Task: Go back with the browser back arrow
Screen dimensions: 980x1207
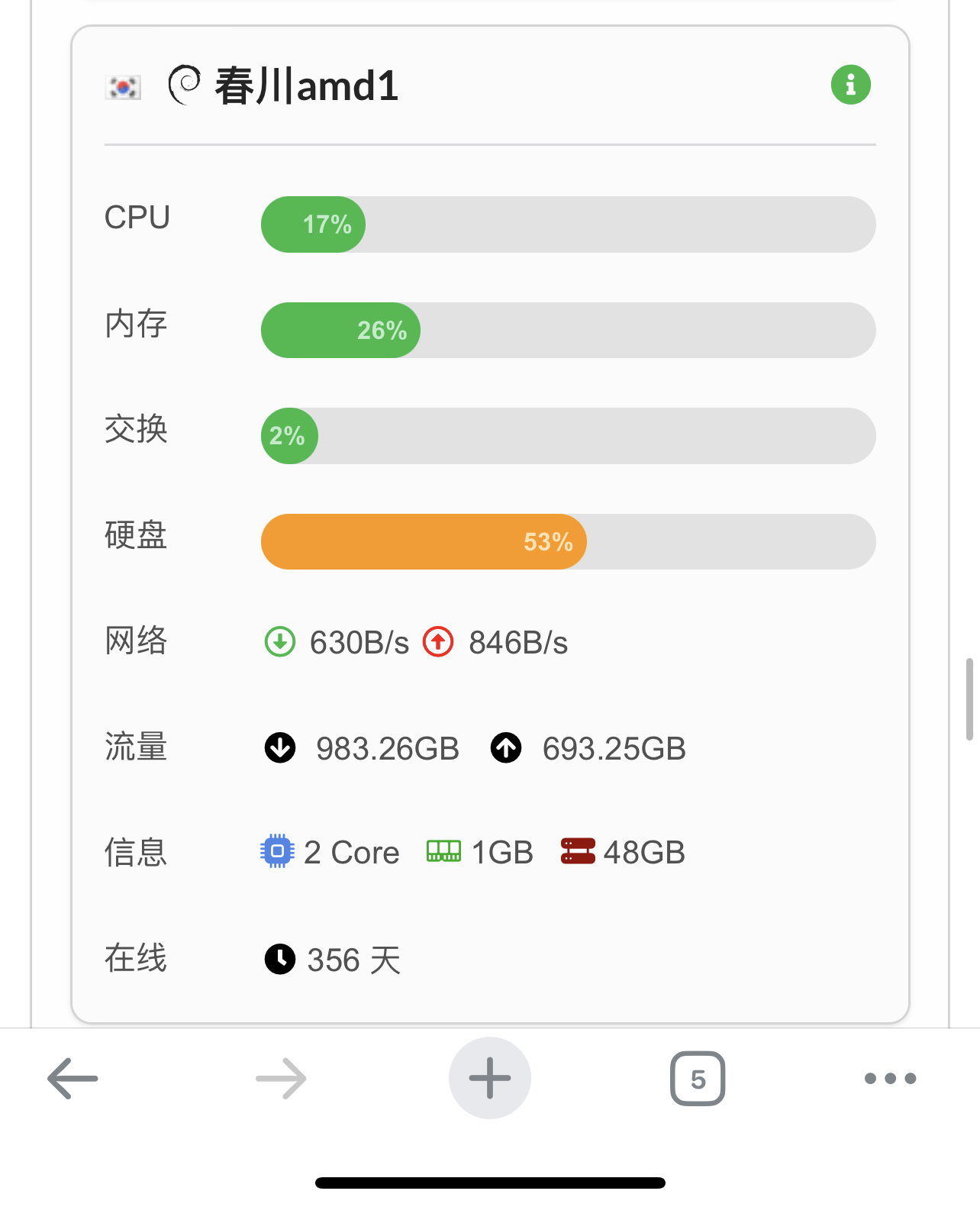Action: (x=73, y=1078)
